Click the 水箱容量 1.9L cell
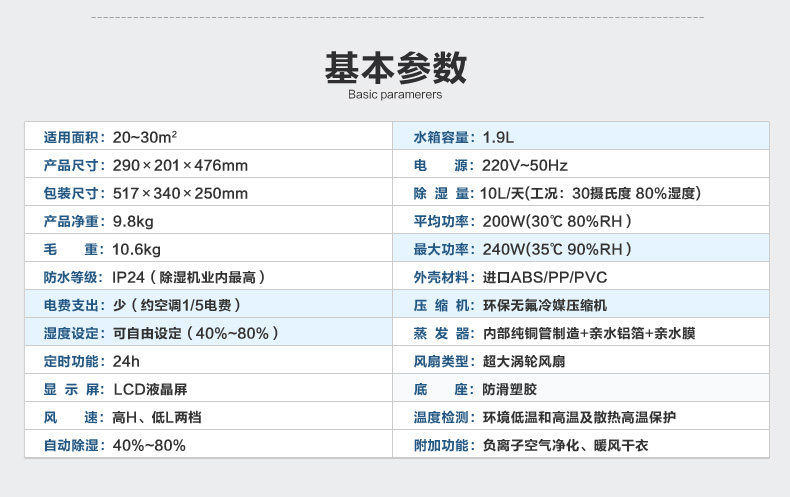The width and height of the screenshot is (790, 497). pyautogui.click(x=580, y=137)
